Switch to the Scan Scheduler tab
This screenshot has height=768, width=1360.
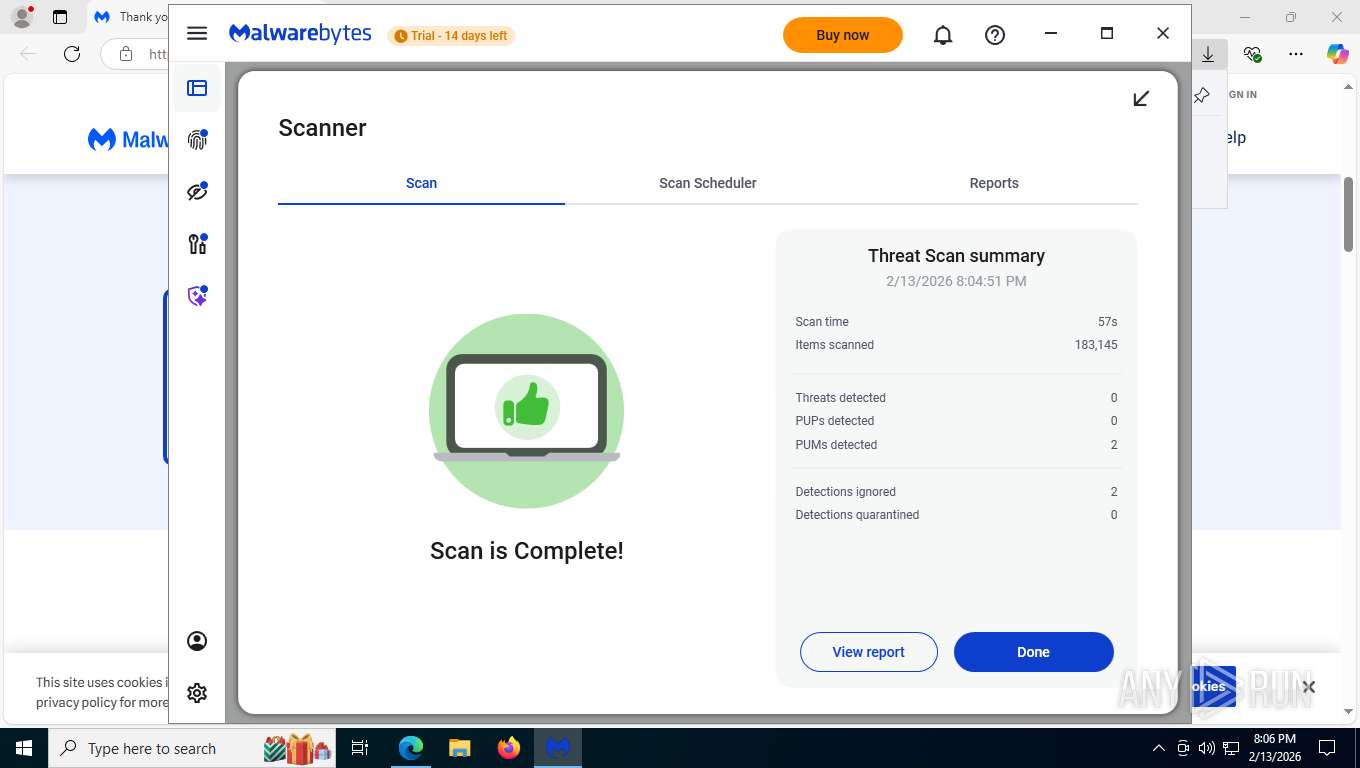708,183
